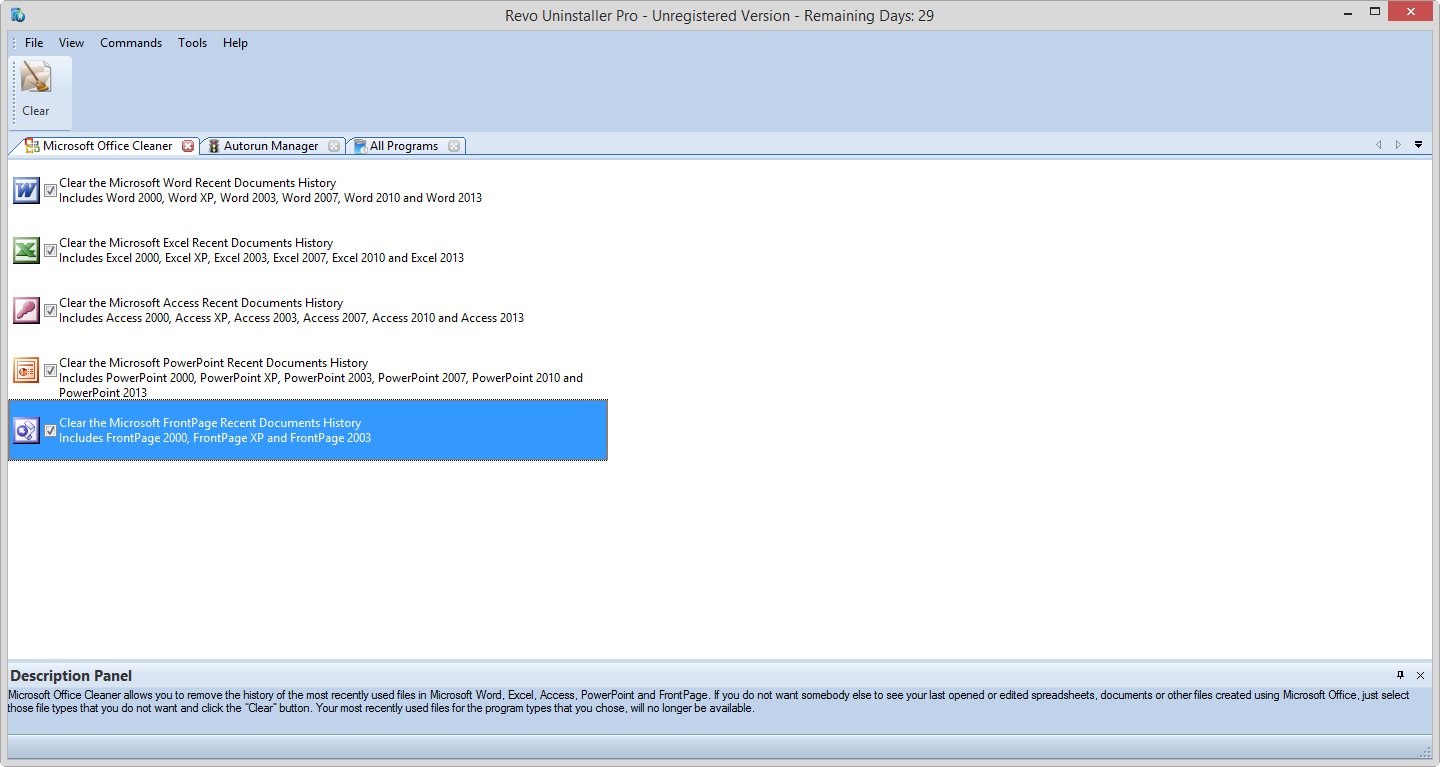Click the Microsoft FrontPage icon
The width and height of the screenshot is (1440, 767).
26,430
